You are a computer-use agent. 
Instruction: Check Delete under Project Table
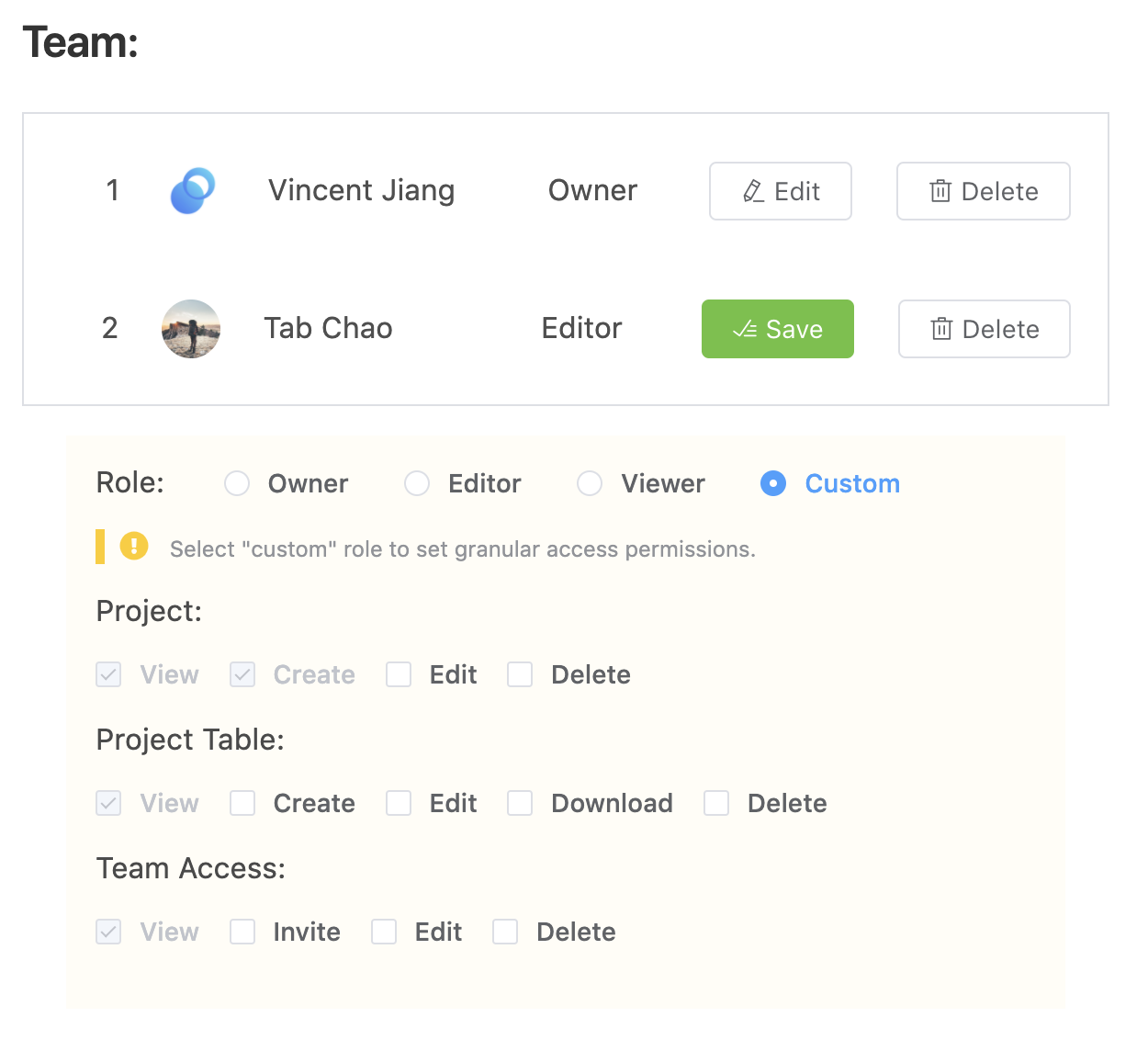[716, 803]
